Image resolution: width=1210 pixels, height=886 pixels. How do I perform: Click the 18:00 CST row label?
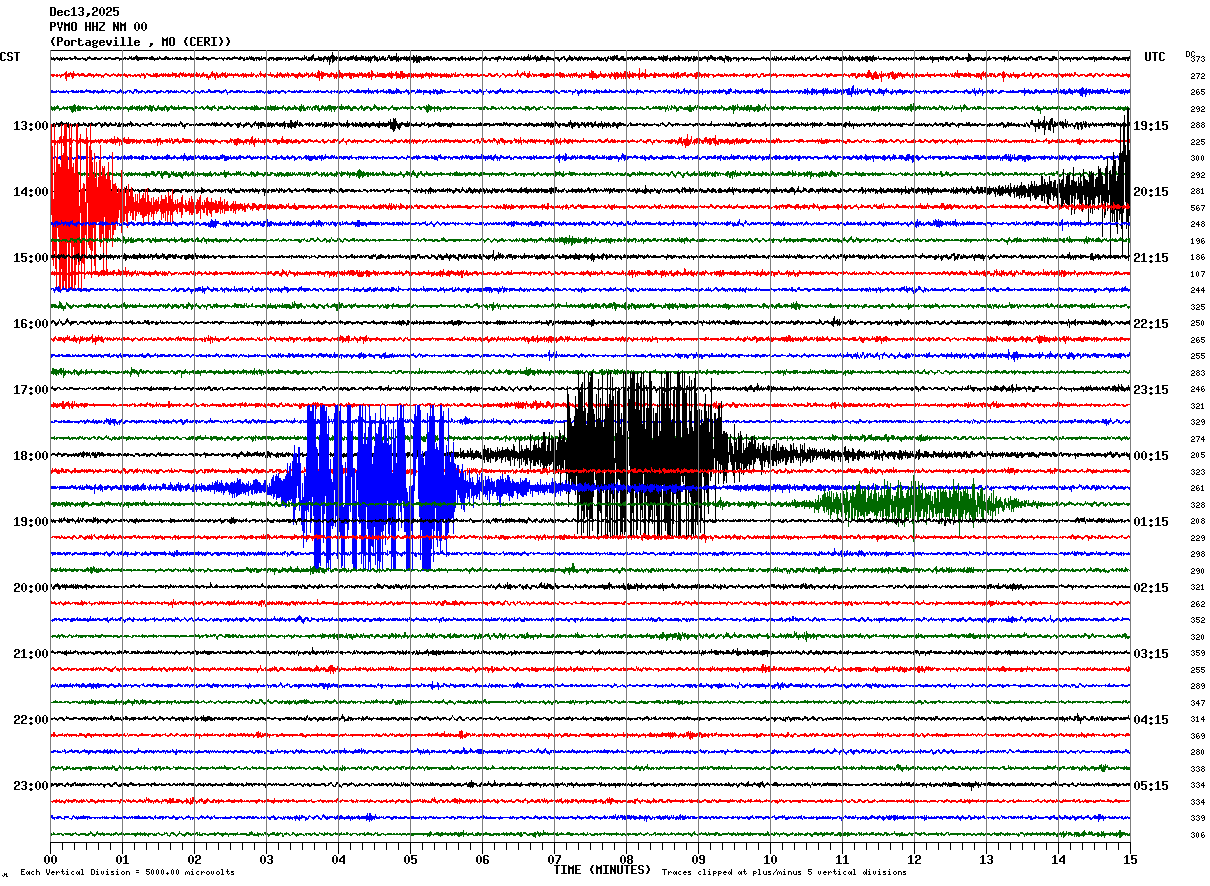pos(31,456)
